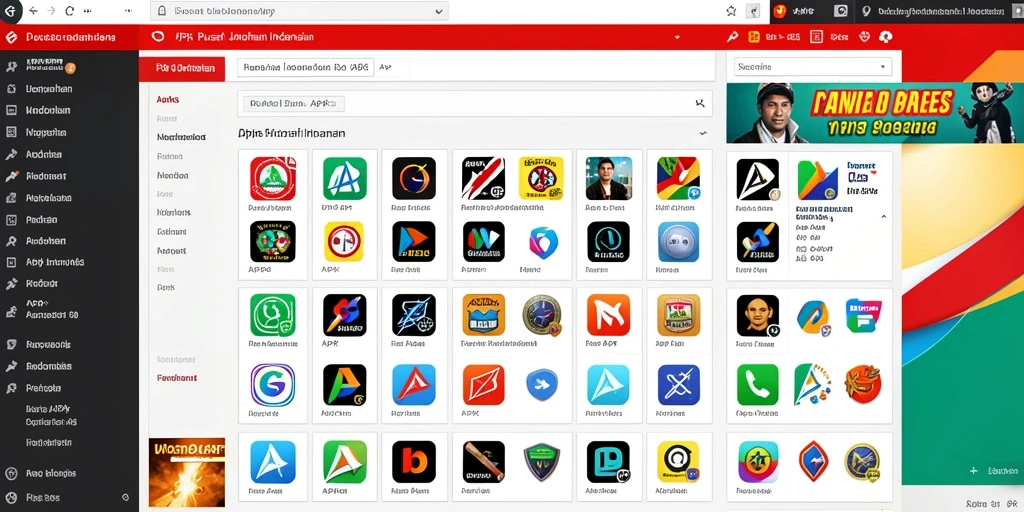This screenshot has width=1024, height=512.
Task: Open the black app with orange crescent ring
Action: click(x=414, y=178)
